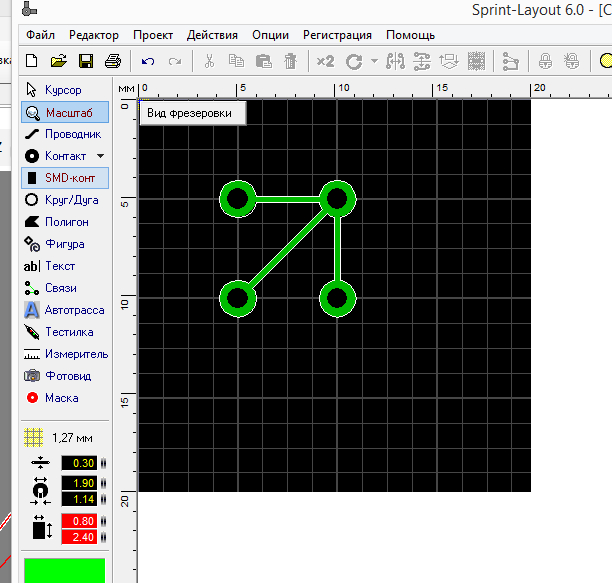Toggle the Маска solder mask view

pos(65,398)
